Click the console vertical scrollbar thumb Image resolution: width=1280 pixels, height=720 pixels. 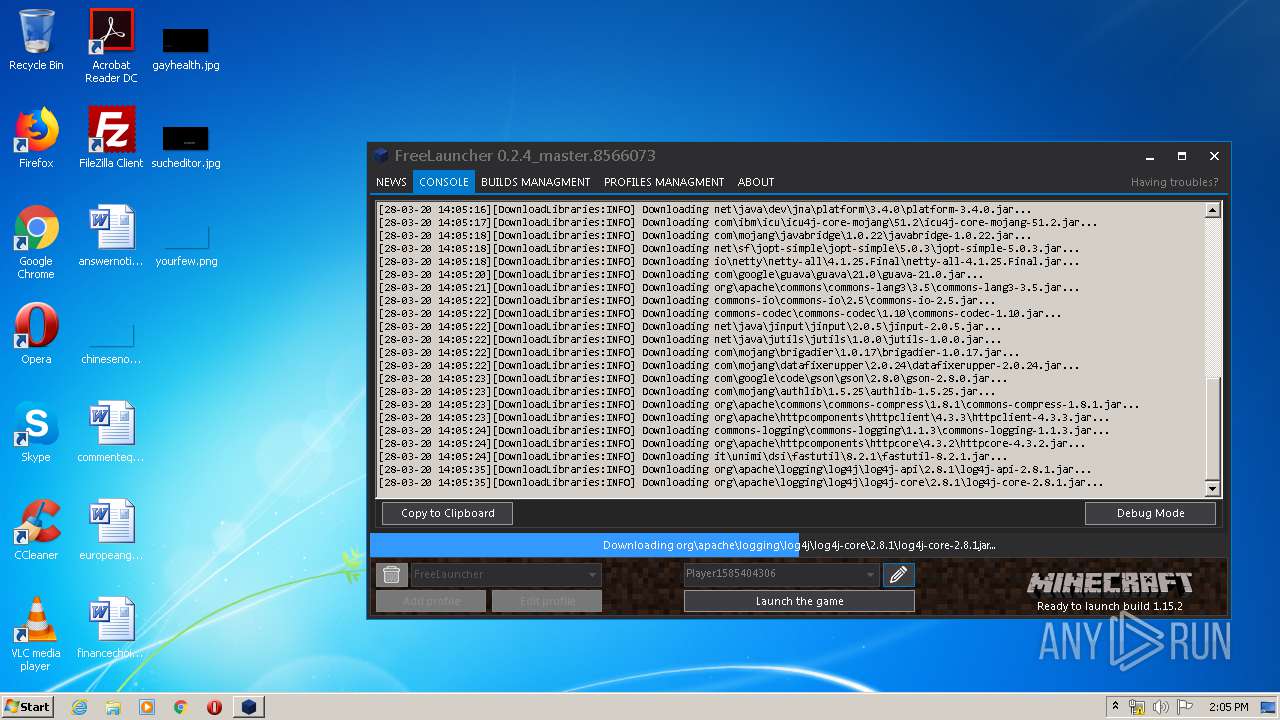coord(1213,429)
